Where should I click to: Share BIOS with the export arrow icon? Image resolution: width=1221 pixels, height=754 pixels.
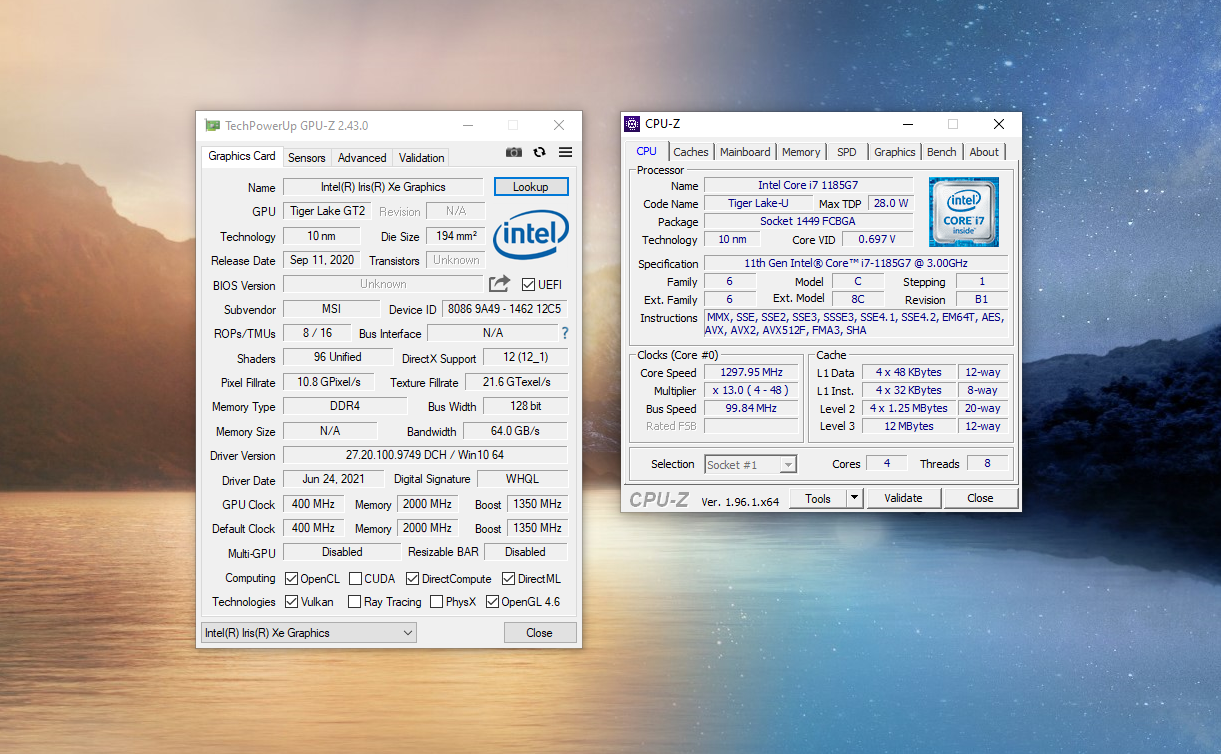click(x=499, y=284)
